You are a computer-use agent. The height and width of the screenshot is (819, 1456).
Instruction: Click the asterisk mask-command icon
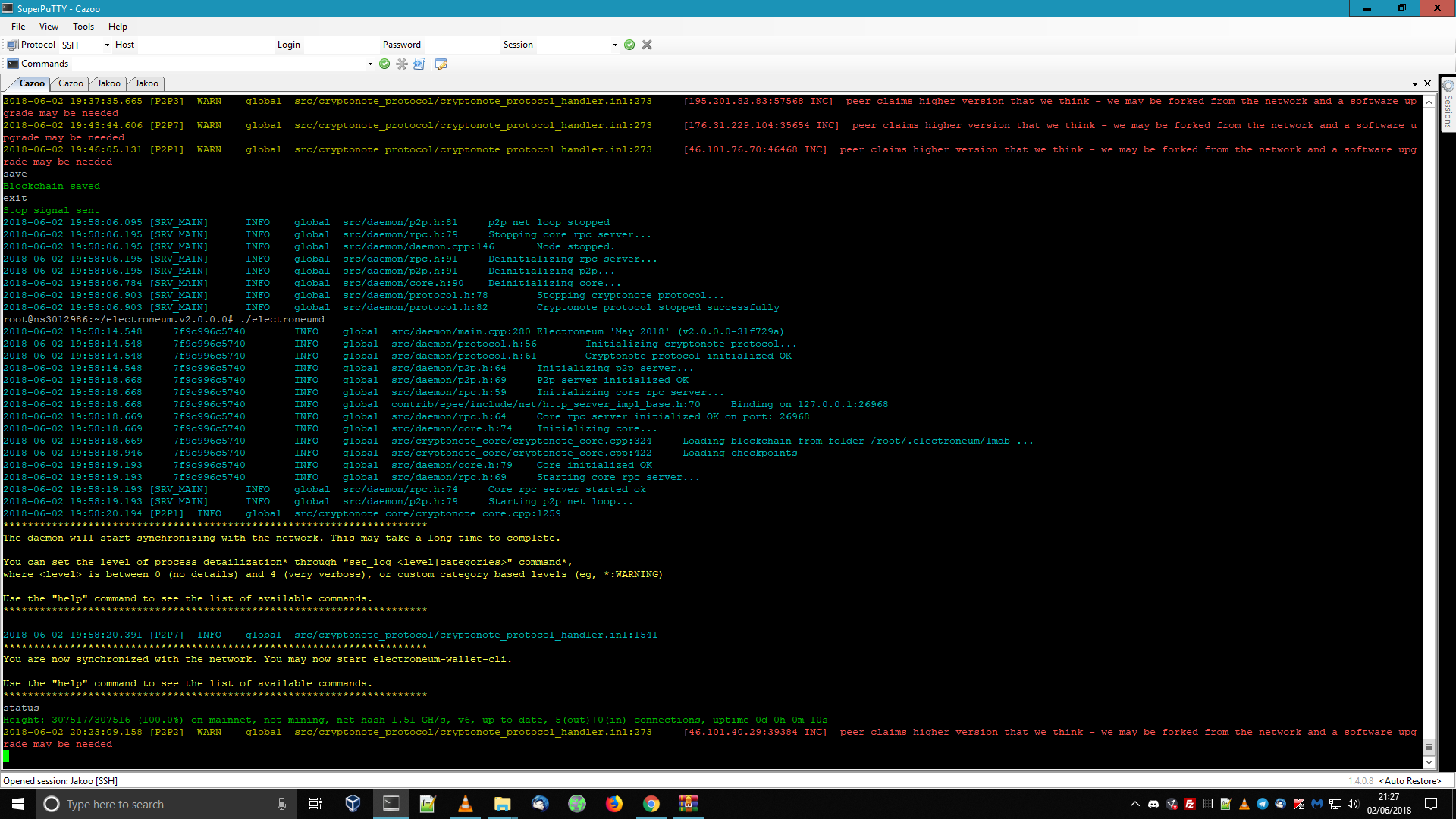[402, 64]
